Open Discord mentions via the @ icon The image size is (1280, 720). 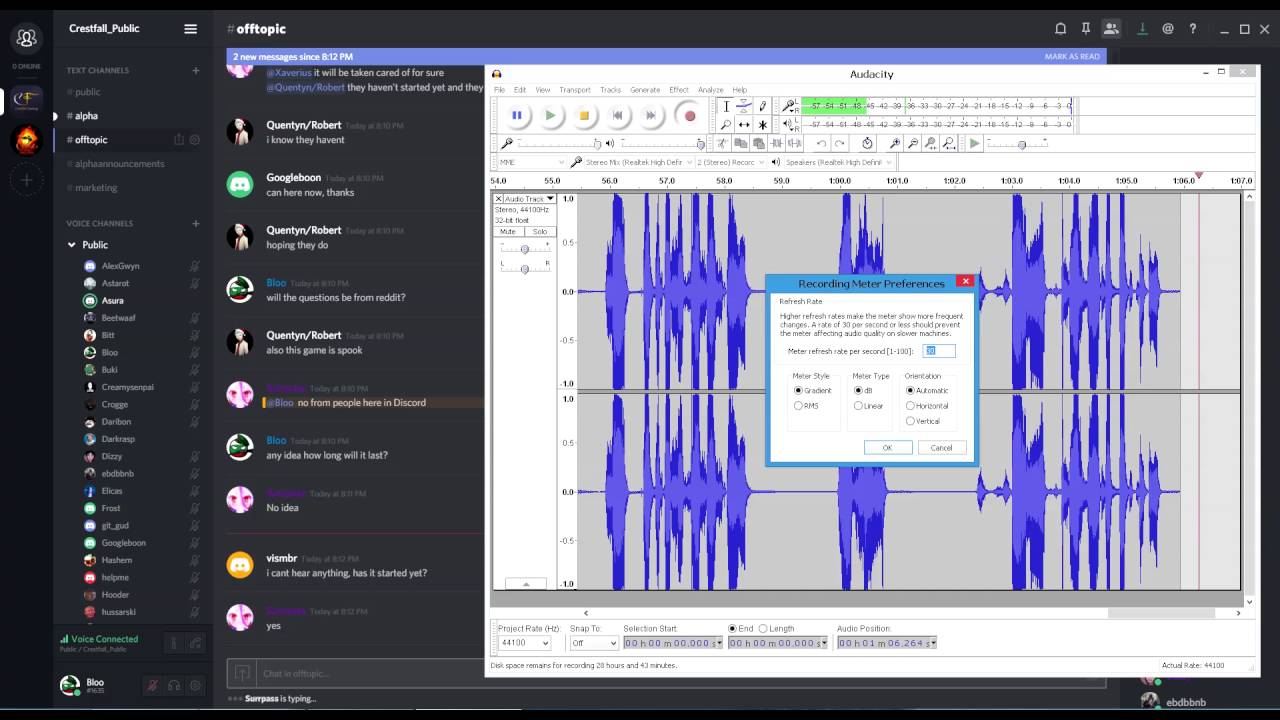click(x=1167, y=29)
